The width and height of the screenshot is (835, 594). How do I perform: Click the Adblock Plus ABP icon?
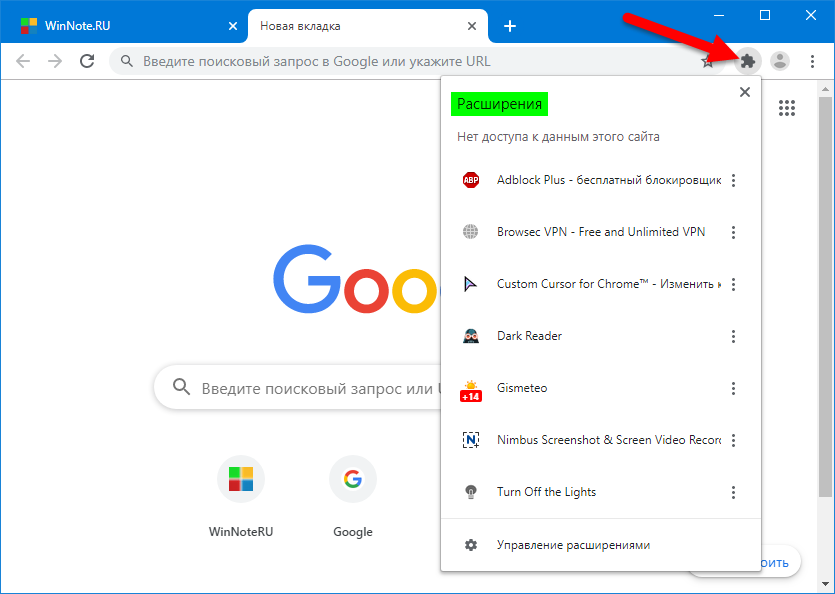(x=471, y=180)
